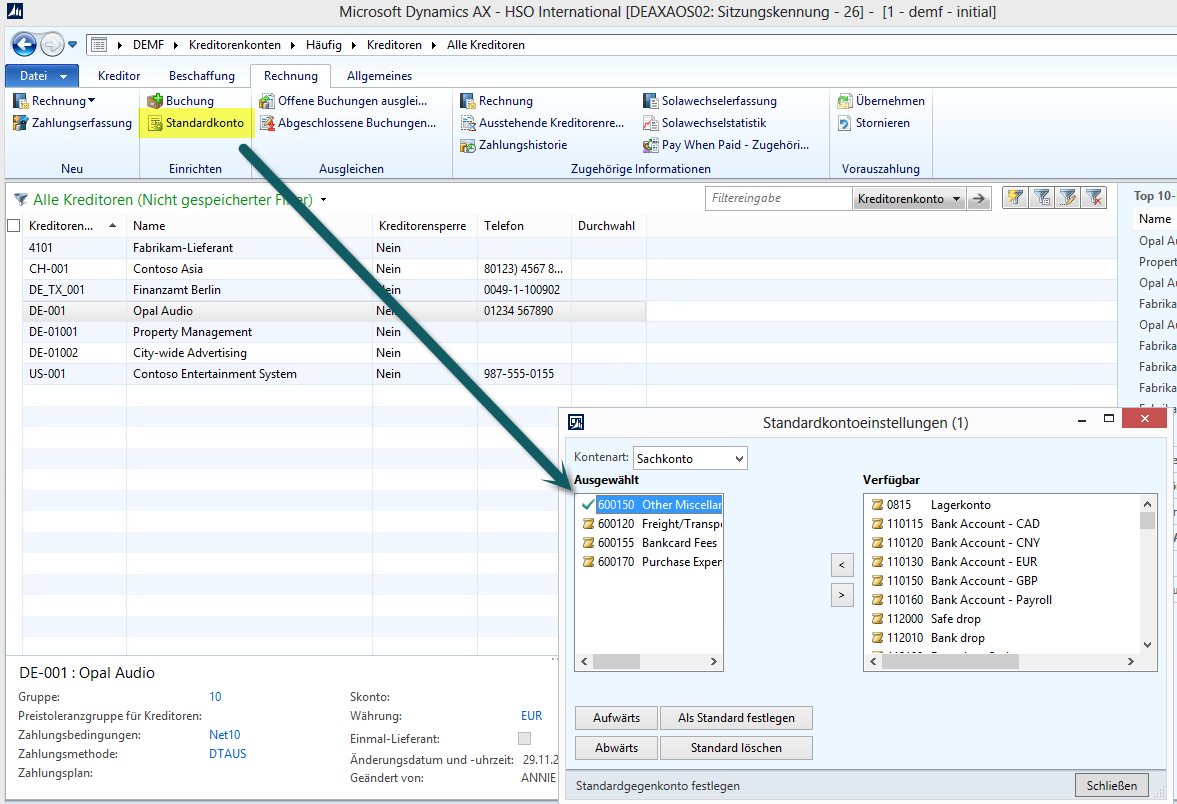Tick the select-all checkbox in grid header
1177x804 pixels.
(13, 226)
